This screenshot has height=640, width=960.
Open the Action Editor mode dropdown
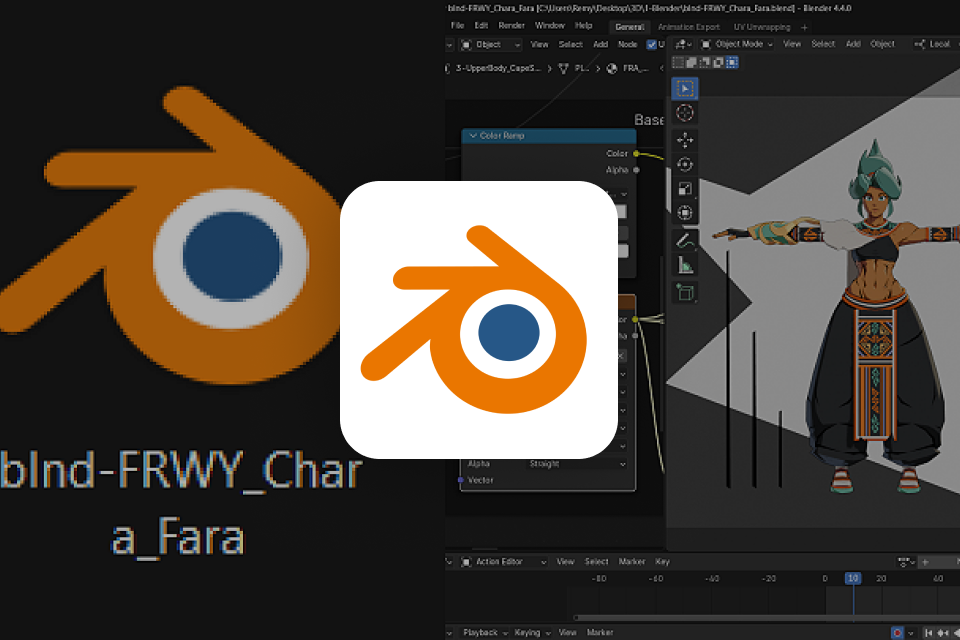tap(503, 562)
